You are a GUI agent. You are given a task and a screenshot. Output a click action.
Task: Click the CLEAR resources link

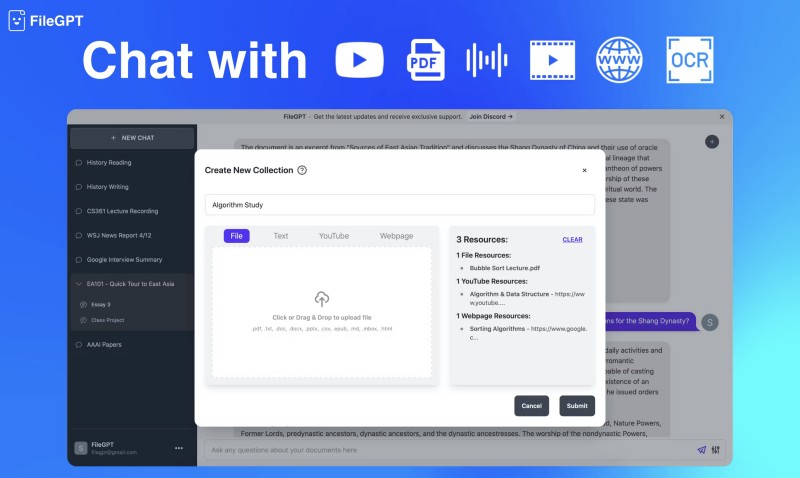pos(572,239)
